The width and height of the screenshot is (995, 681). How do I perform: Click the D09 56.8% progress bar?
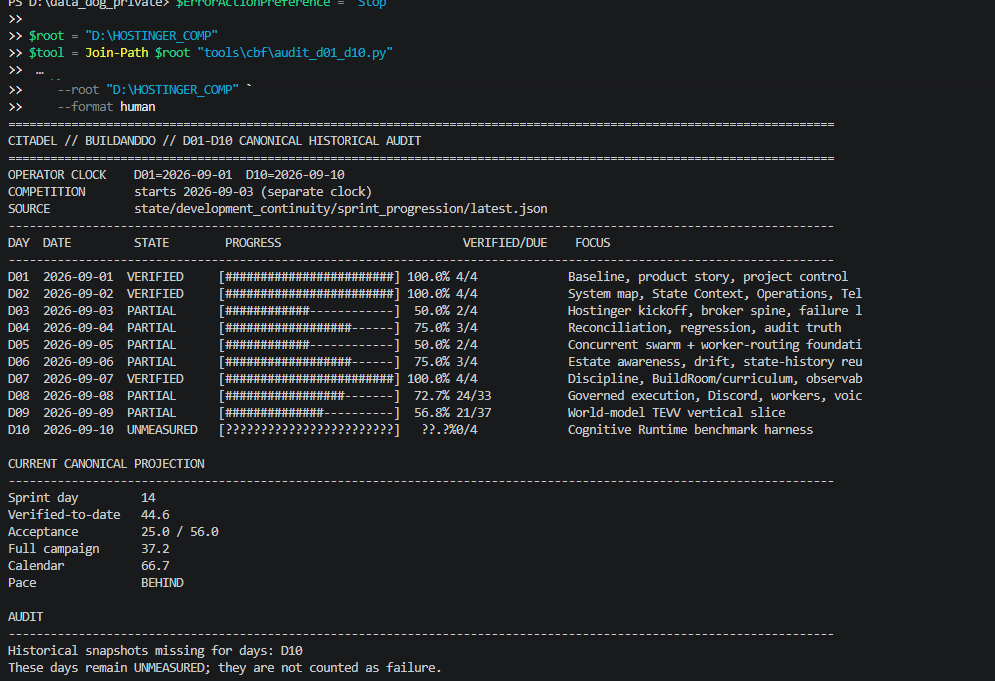[310, 413]
